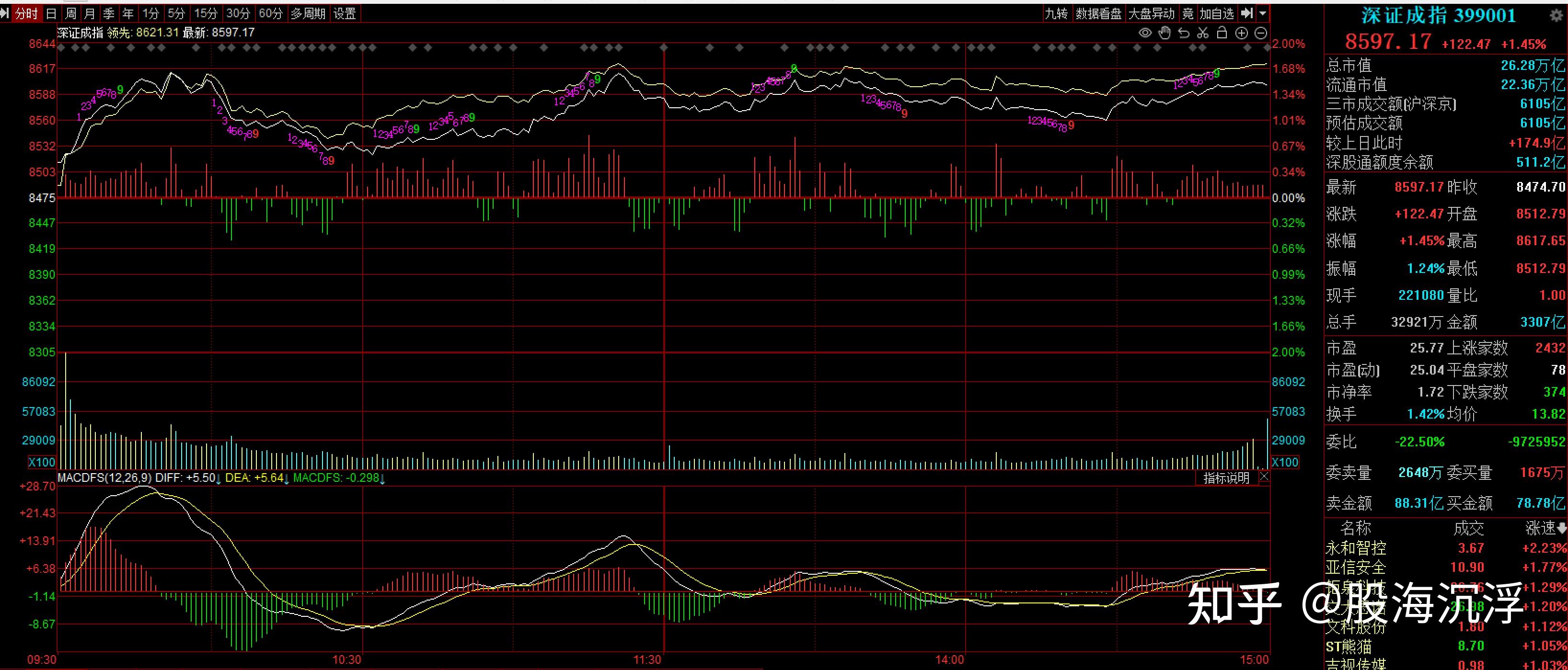Toggle the 九转 nine-turn indicator
Viewport: 1568px width, 670px height.
pos(1056,13)
